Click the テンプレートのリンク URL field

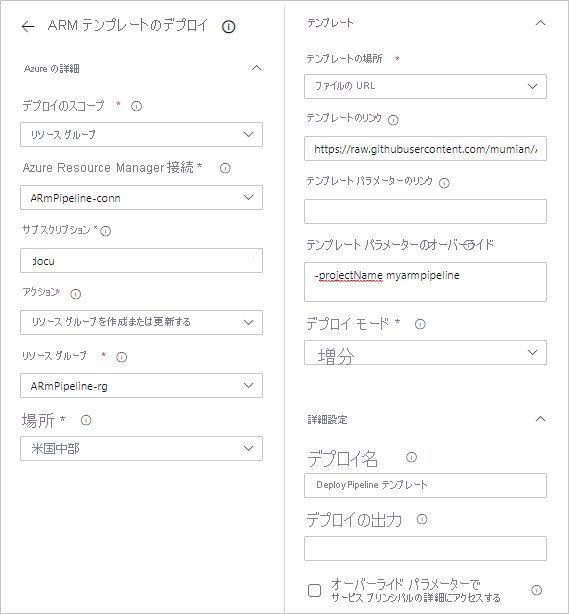coord(425,148)
